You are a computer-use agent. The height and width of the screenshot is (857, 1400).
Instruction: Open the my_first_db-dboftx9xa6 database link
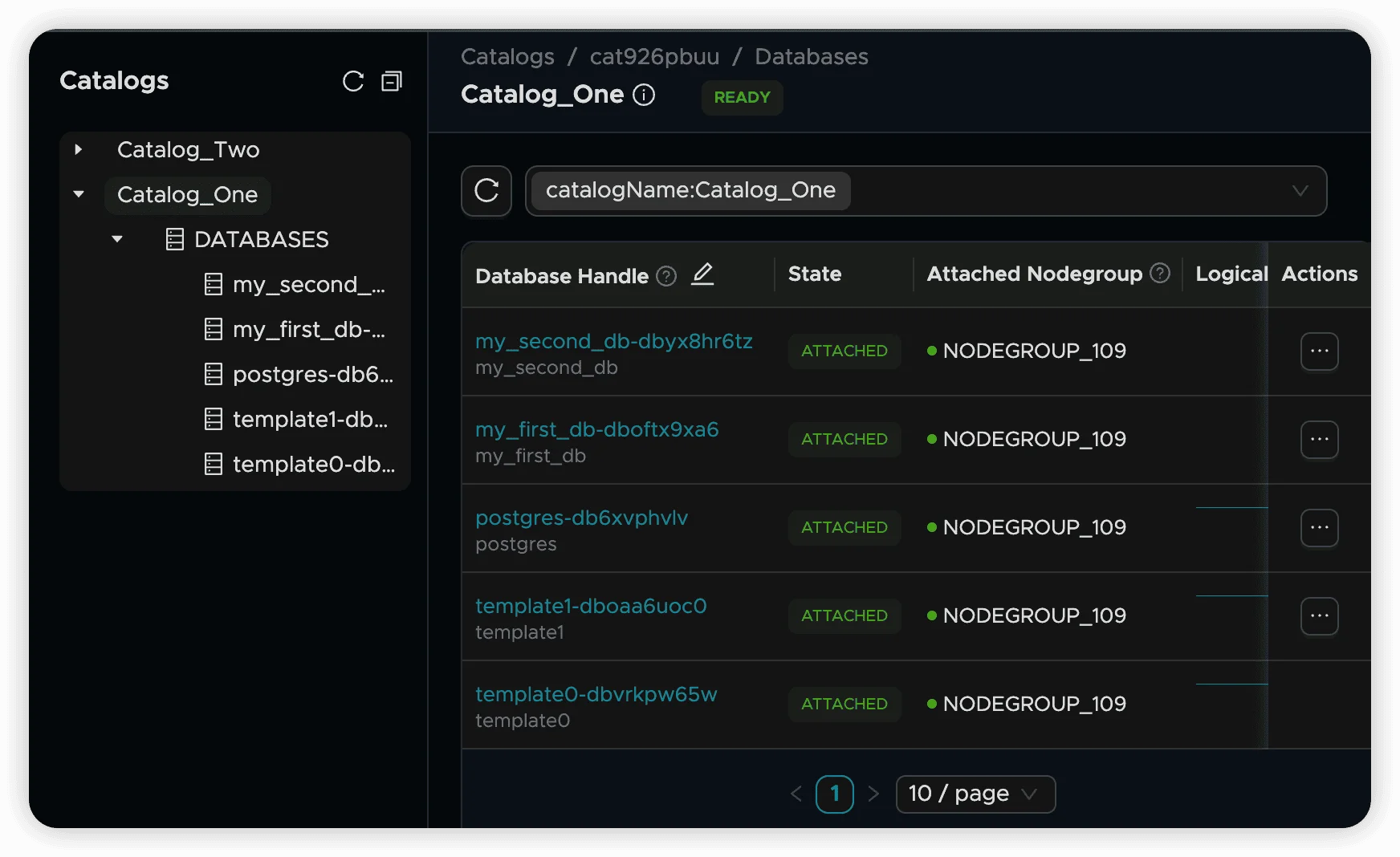click(x=597, y=430)
